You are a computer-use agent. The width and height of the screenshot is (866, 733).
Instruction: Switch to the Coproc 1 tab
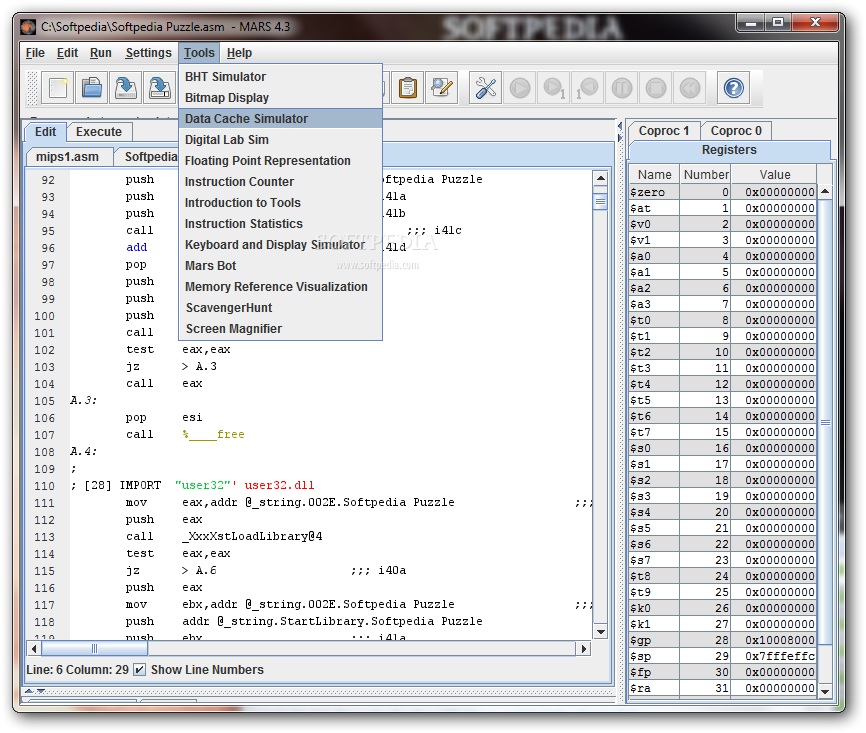pos(664,131)
